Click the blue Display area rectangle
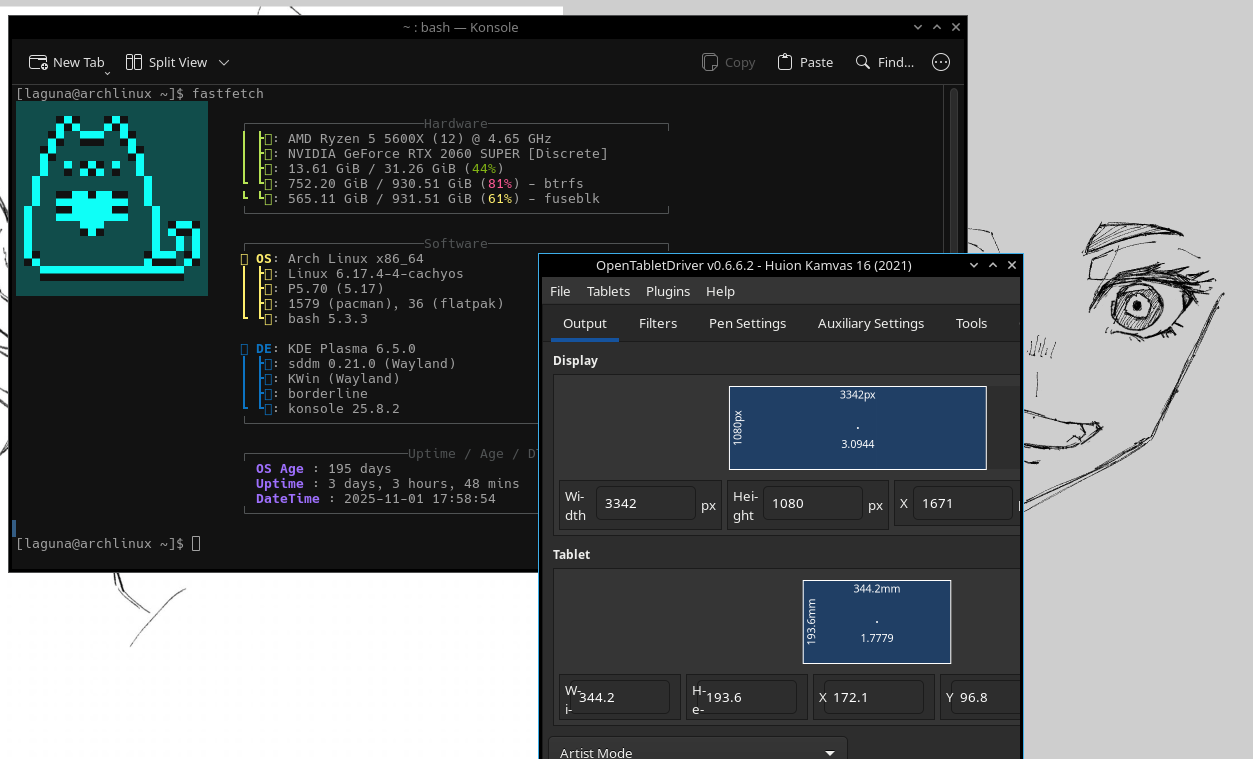This screenshot has width=1253, height=759. (x=857, y=427)
